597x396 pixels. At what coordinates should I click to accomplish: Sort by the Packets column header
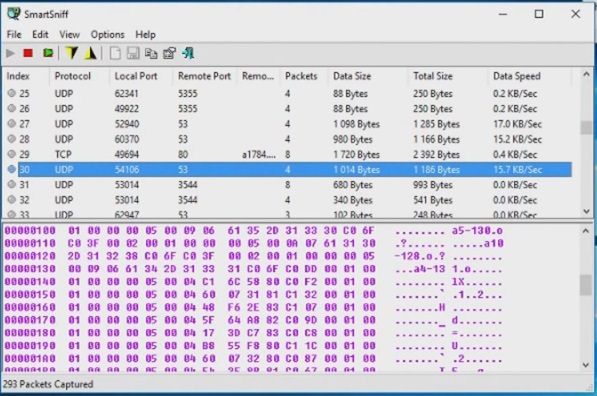tap(304, 76)
